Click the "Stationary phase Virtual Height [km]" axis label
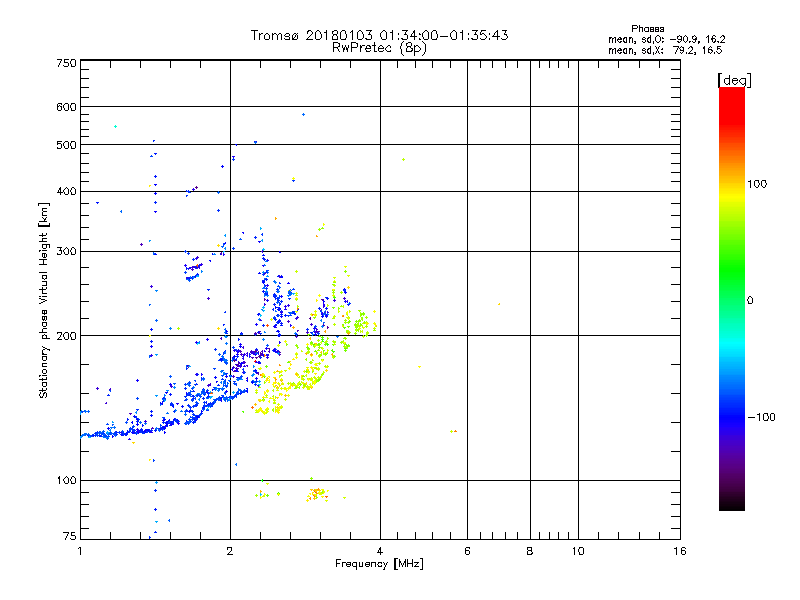The height and width of the screenshot is (600, 800). (x=43, y=300)
